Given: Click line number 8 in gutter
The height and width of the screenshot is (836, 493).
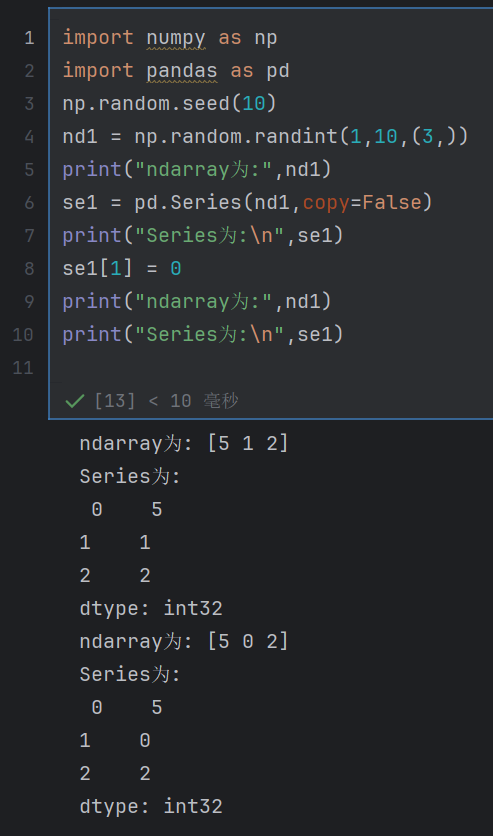Looking at the screenshot, I should (x=29, y=269).
